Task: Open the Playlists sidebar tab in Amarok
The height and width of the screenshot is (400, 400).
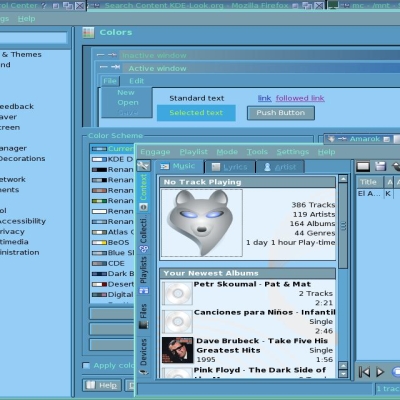Action: pos(143,275)
